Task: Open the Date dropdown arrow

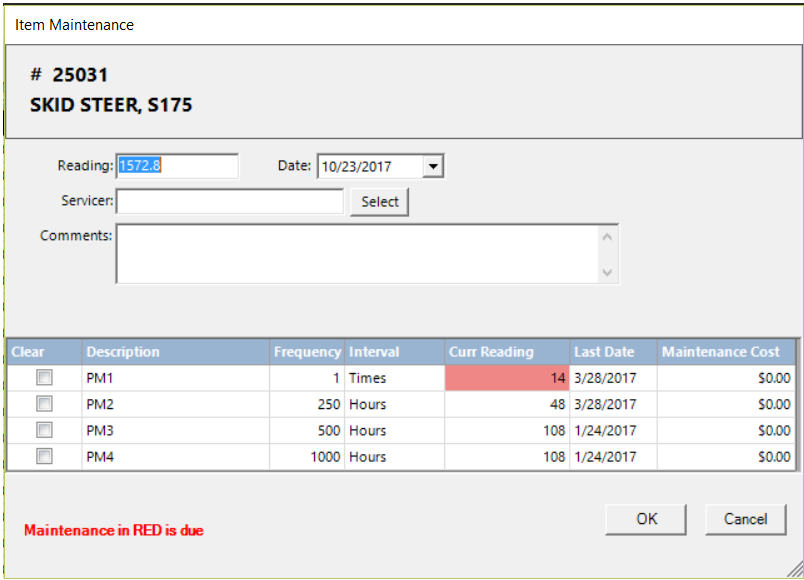Action: [x=432, y=166]
